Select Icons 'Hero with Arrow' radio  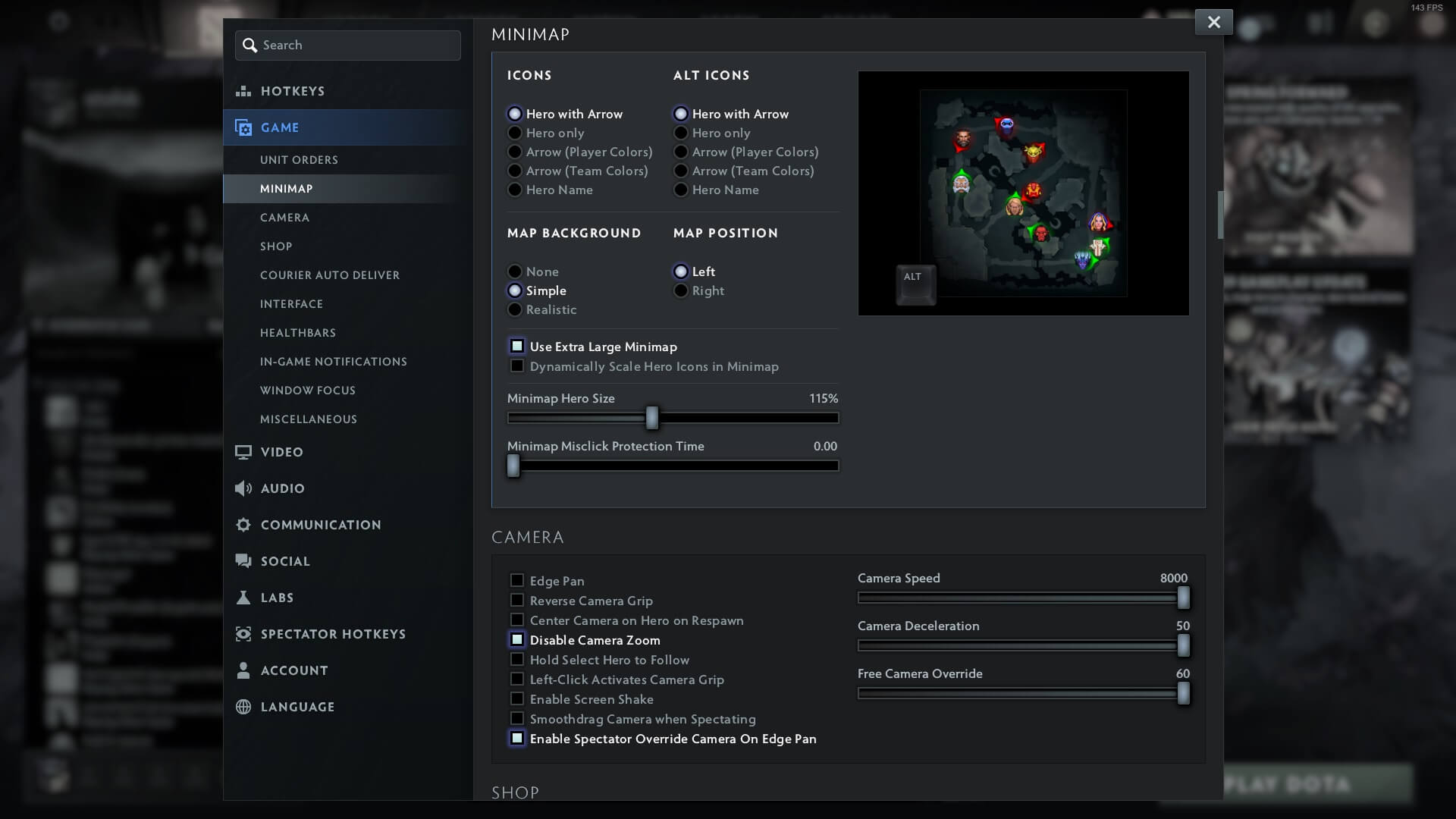point(515,114)
